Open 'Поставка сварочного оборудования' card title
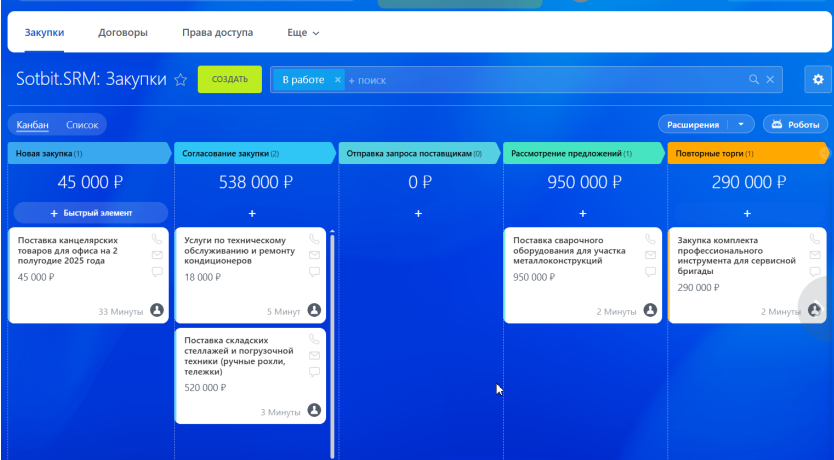Image resolution: width=834 pixels, height=460 pixels. (569, 250)
